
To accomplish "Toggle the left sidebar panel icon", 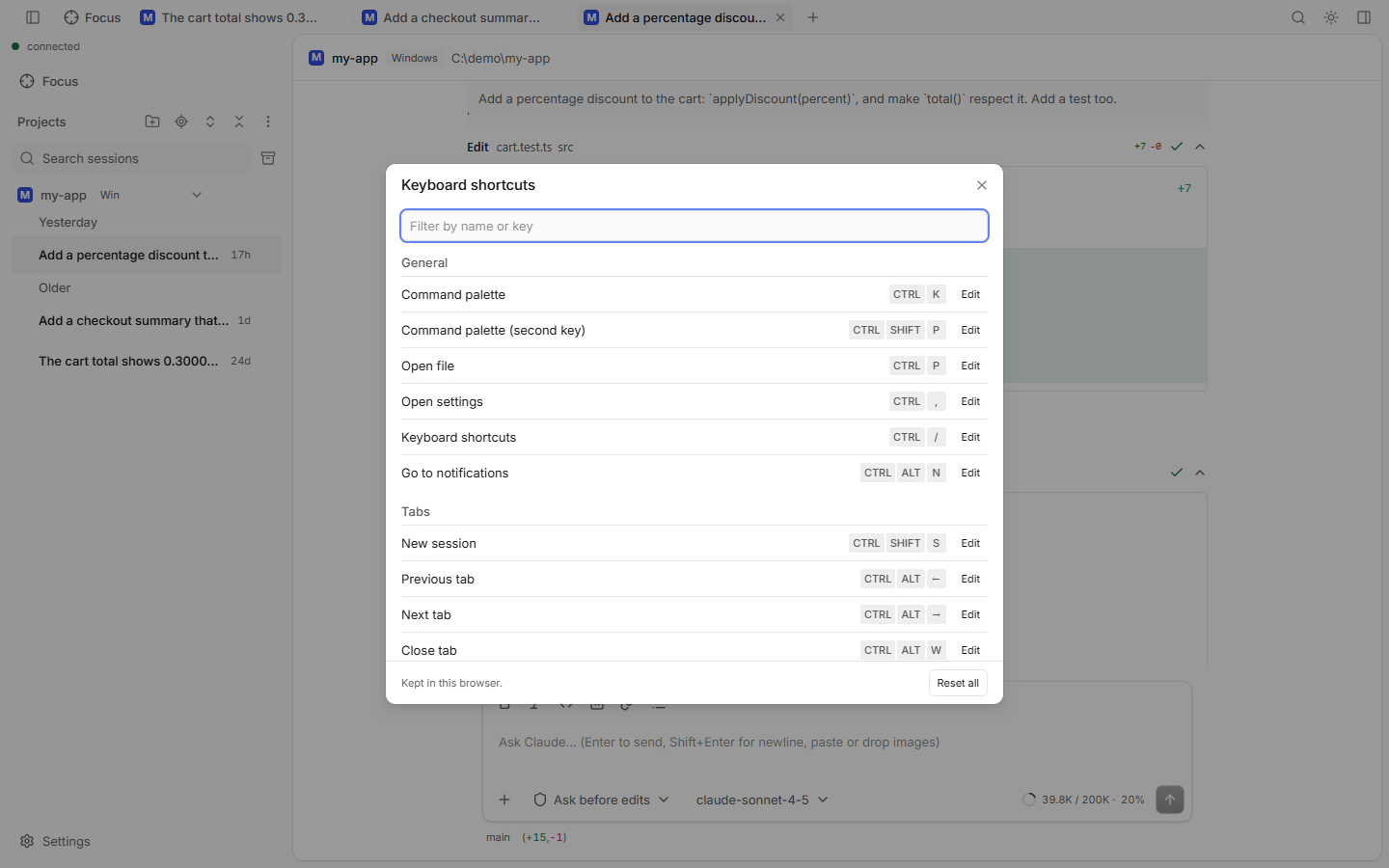I will coord(33,17).
